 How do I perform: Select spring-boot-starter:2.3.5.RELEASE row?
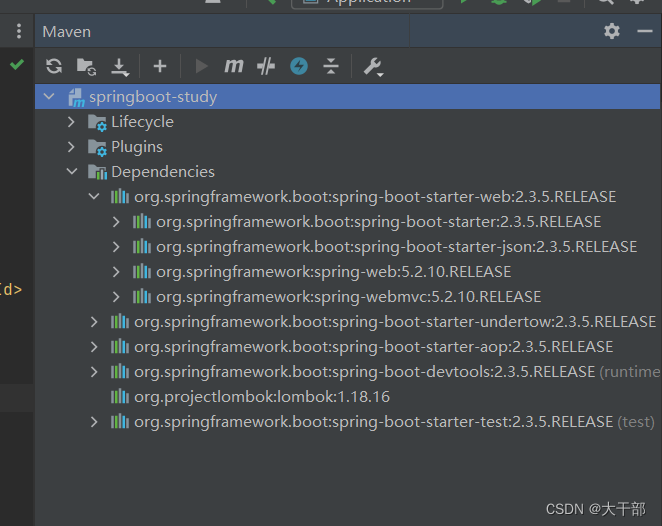point(347,222)
